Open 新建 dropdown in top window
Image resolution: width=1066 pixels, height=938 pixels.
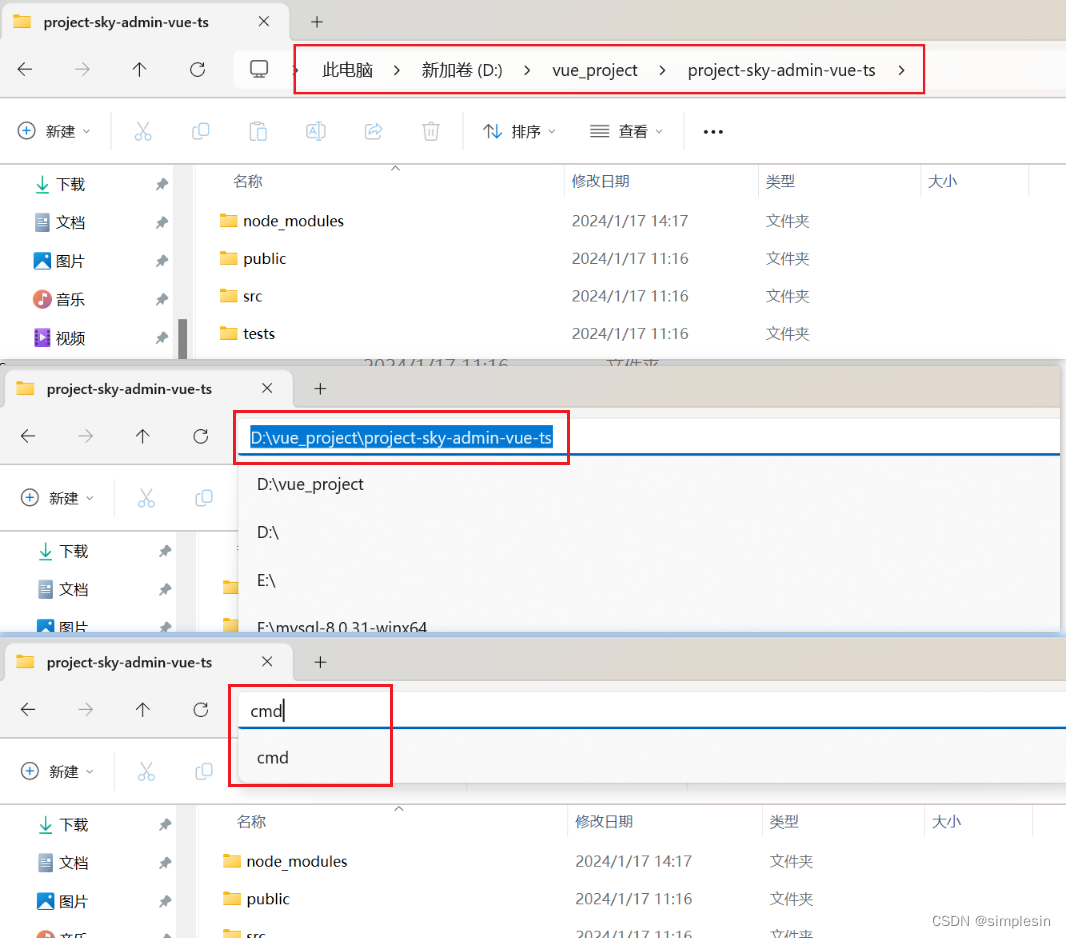coord(54,131)
